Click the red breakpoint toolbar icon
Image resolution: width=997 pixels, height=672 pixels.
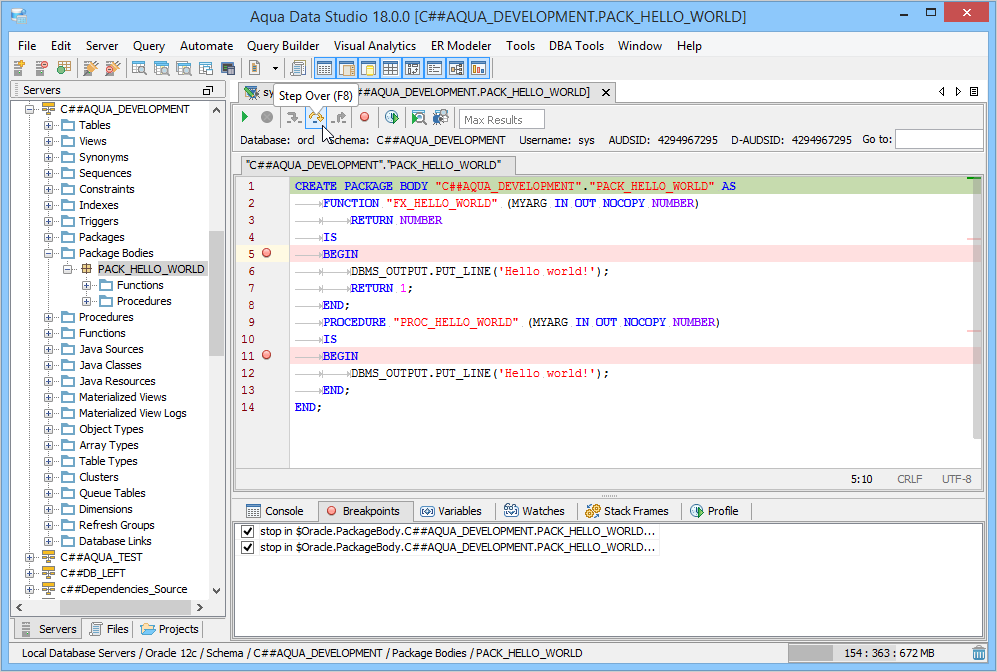coord(365,118)
